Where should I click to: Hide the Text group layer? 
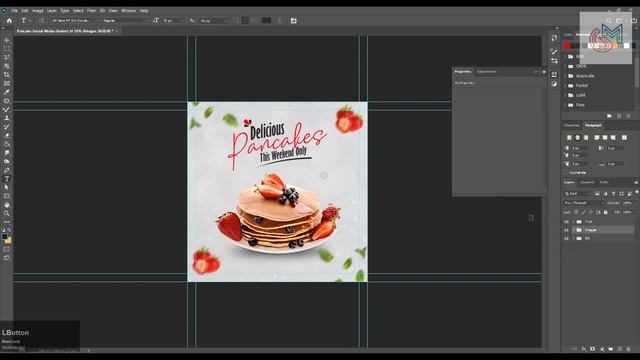click(567, 222)
